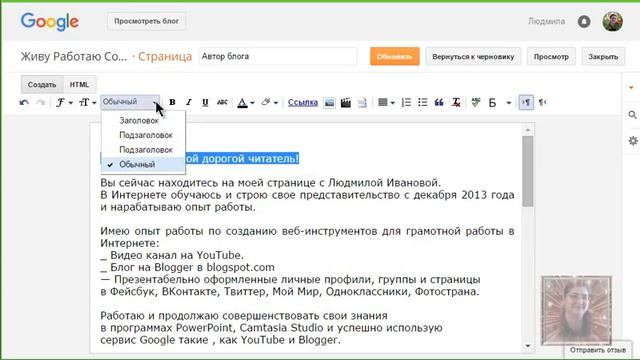Run the spell check
Screen dimensions: 640x360
pyautogui.click(x=476, y=102)
